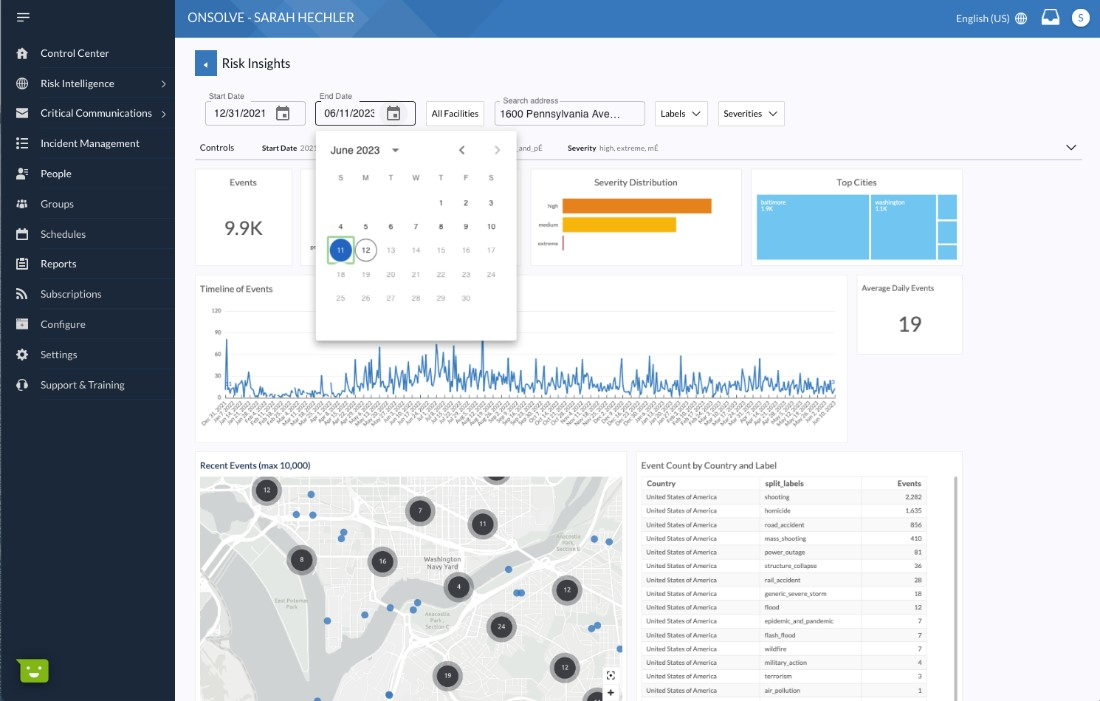Open the Severities dropdown
Screen dimensions: 1100x701
pos(750,114)
